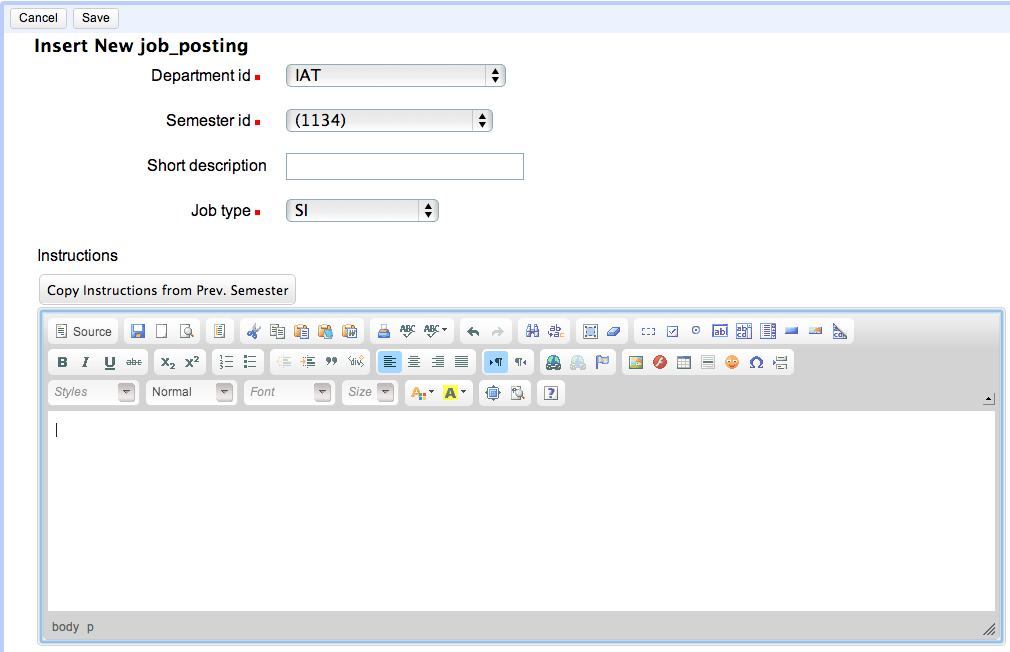Insert an Image into the instructions
The height and width of the screenshot is (652, 1010).
[x=636, y=362]
